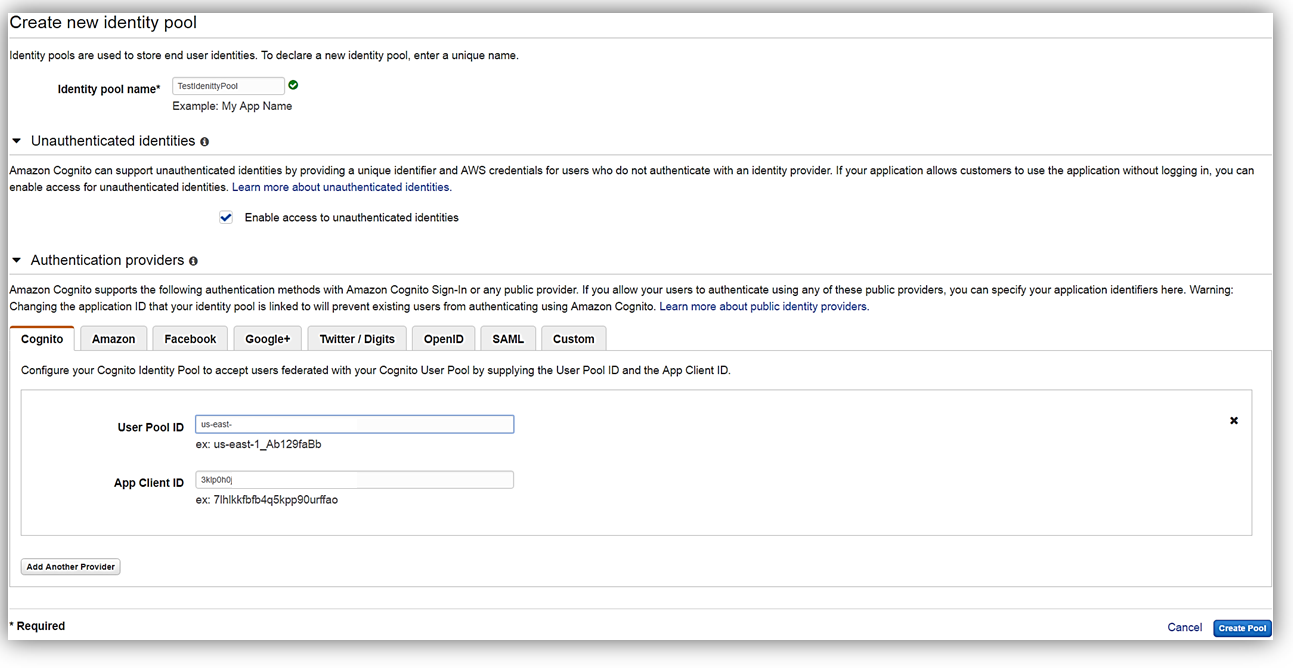Collapse the Authentication providers section
Viewport: 1293px width, 668px height.
[x=16, y=260]
